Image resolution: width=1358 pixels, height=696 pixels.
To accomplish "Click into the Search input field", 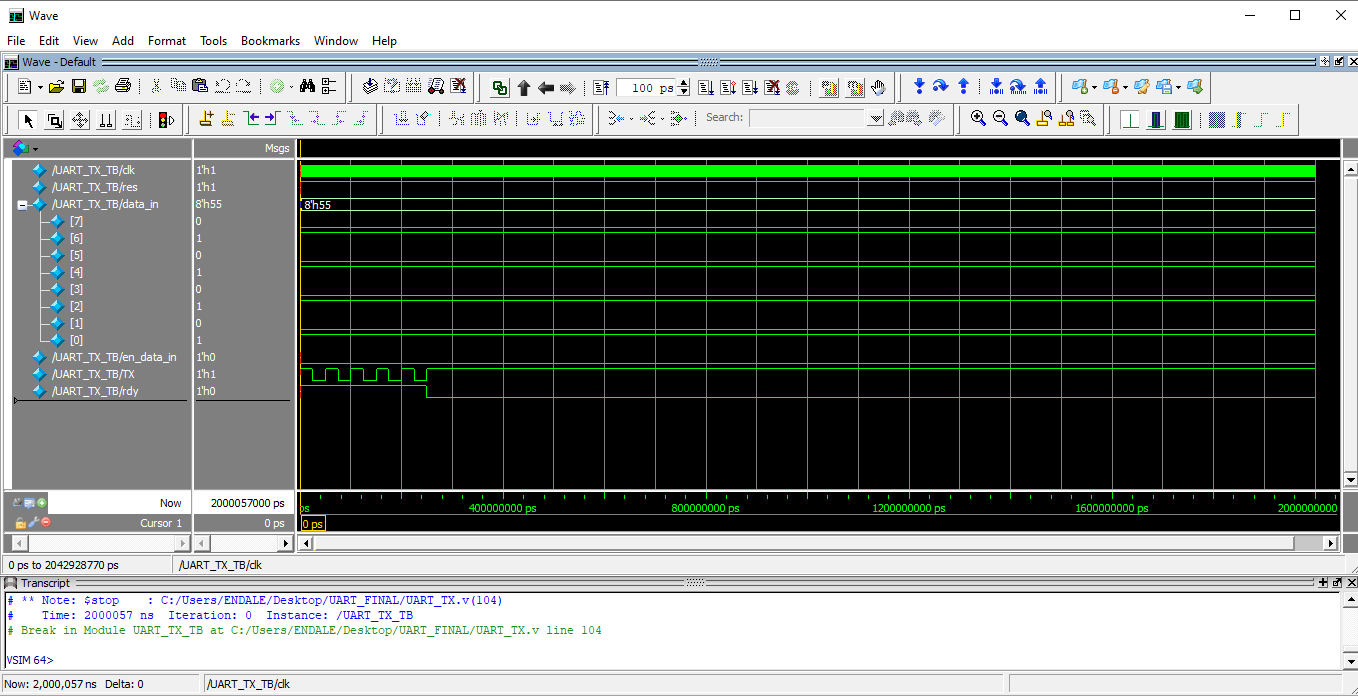I will (807, 119).
